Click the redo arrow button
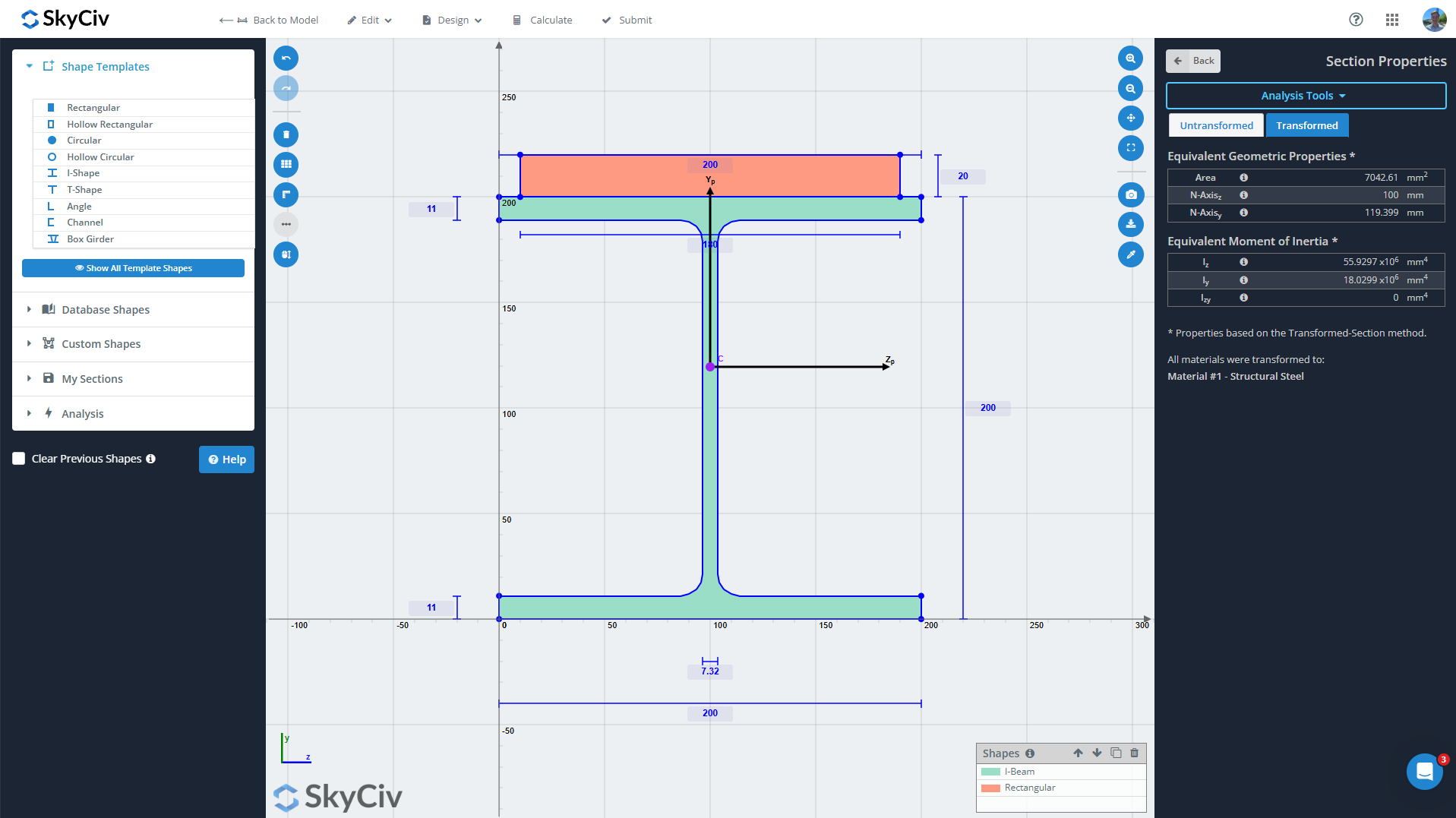Image resolution: width=1456 pixels, height=818 pixels. [286, 88]
